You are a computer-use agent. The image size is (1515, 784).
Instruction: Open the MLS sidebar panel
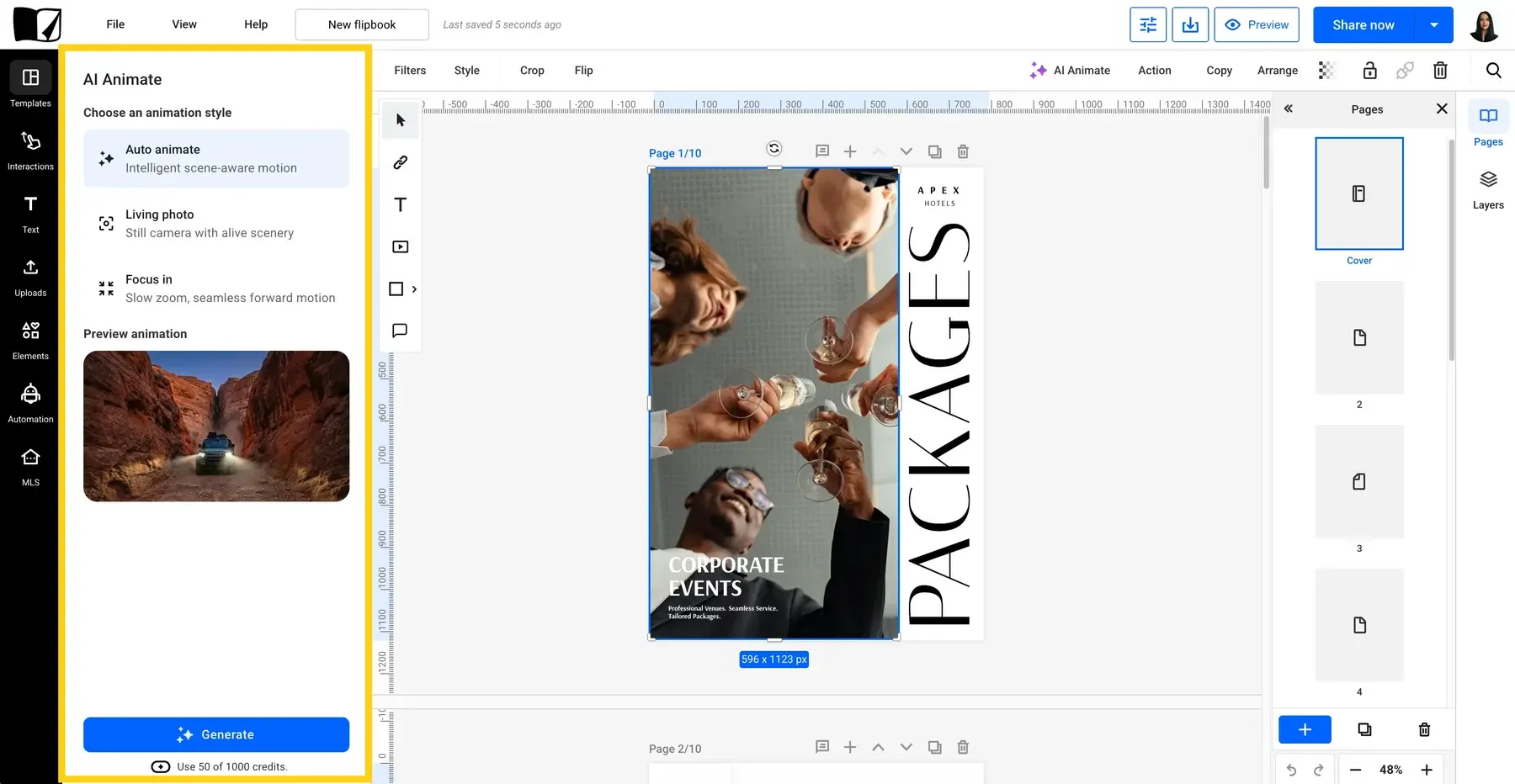click(30, 466)
